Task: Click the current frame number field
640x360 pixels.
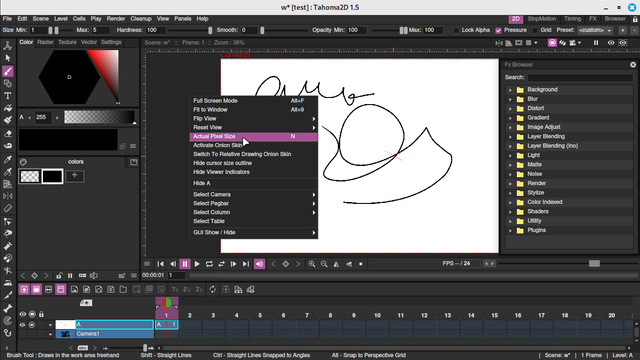Action: 176,276
